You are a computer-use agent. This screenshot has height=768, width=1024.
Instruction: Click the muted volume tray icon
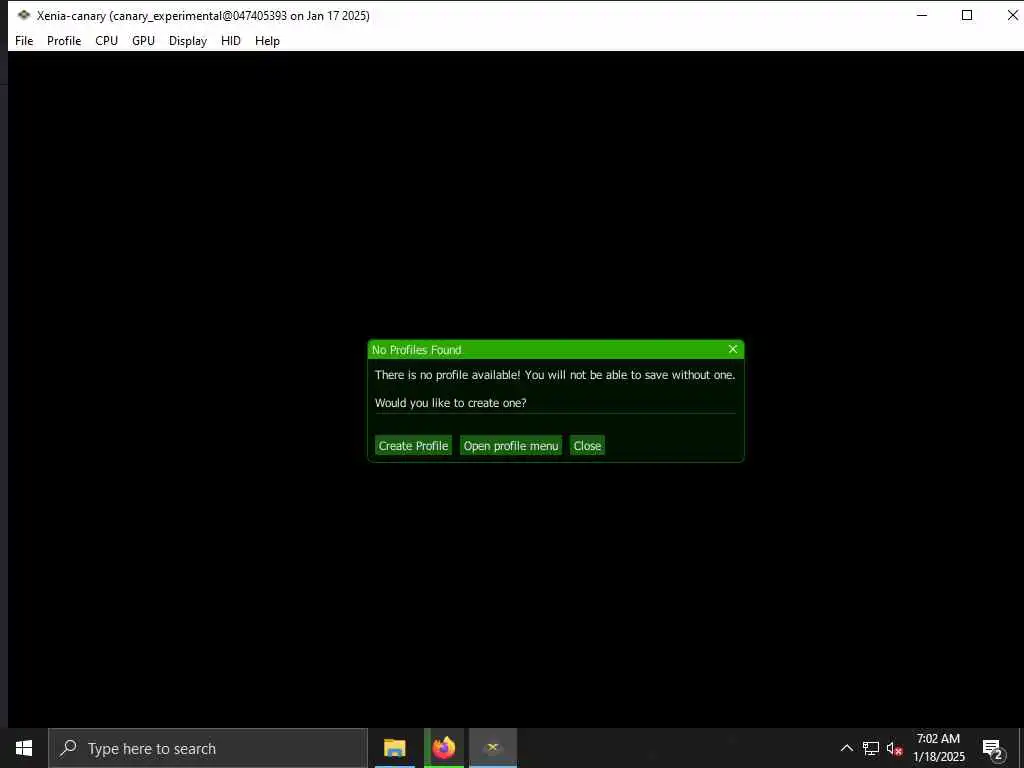[895, 748]
